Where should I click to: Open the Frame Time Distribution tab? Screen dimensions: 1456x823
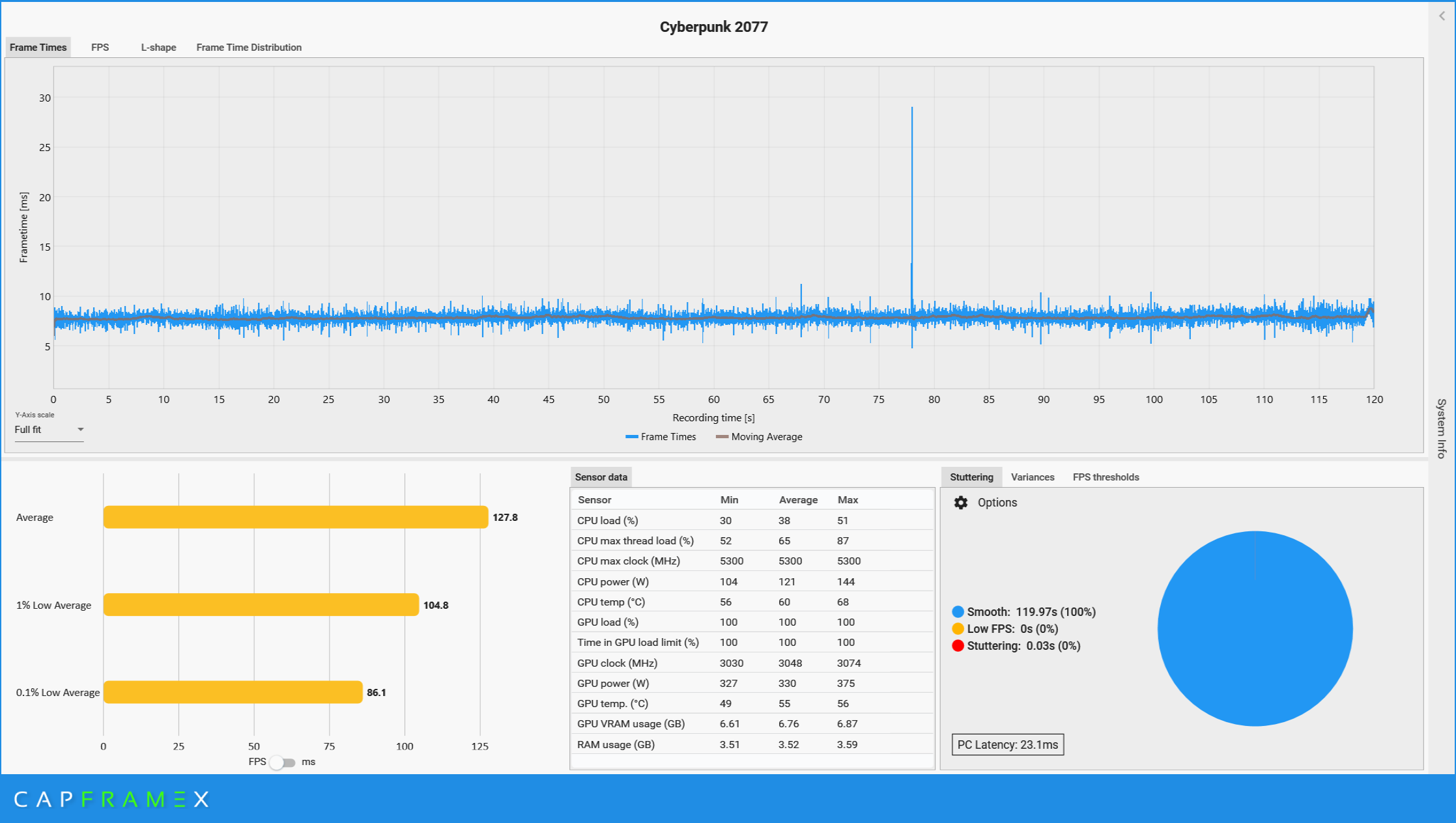pos(249,48)
